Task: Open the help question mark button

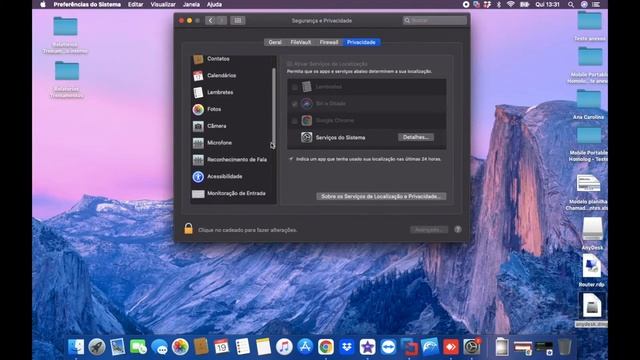Action: pos(458,229)
